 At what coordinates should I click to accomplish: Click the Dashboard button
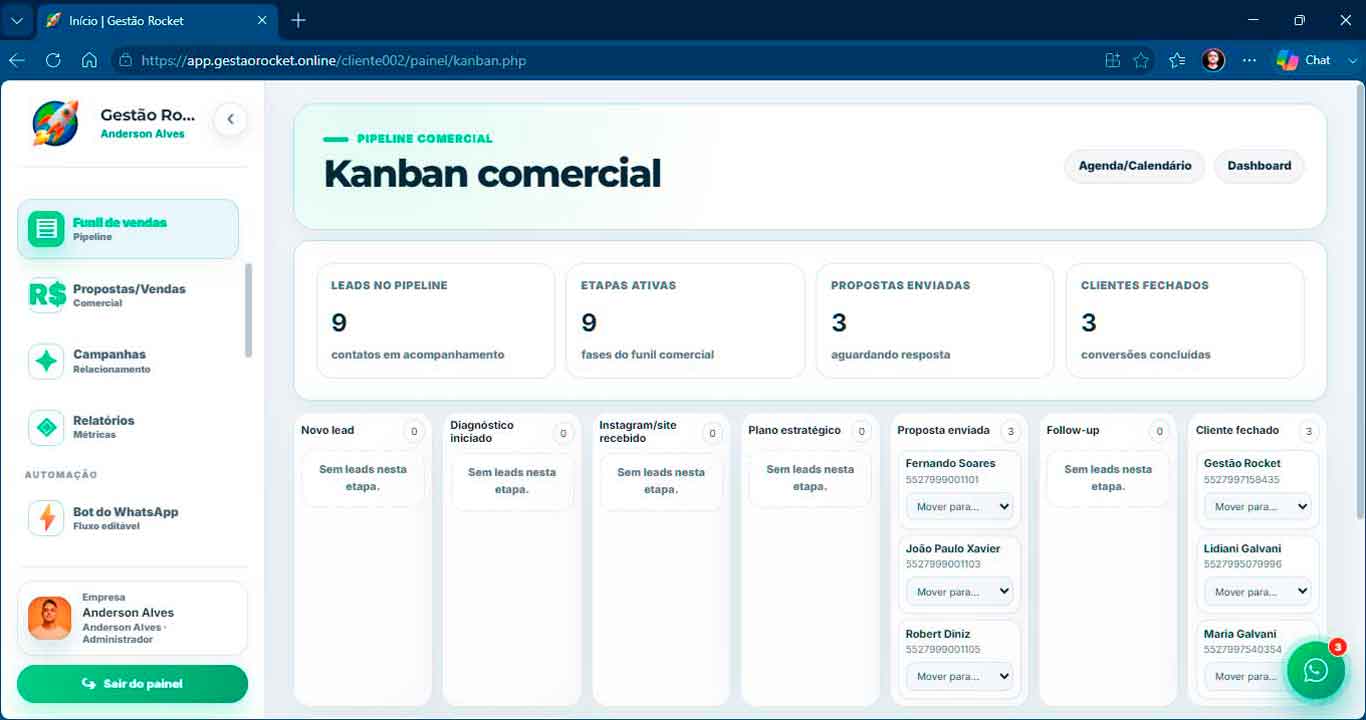1259,166
